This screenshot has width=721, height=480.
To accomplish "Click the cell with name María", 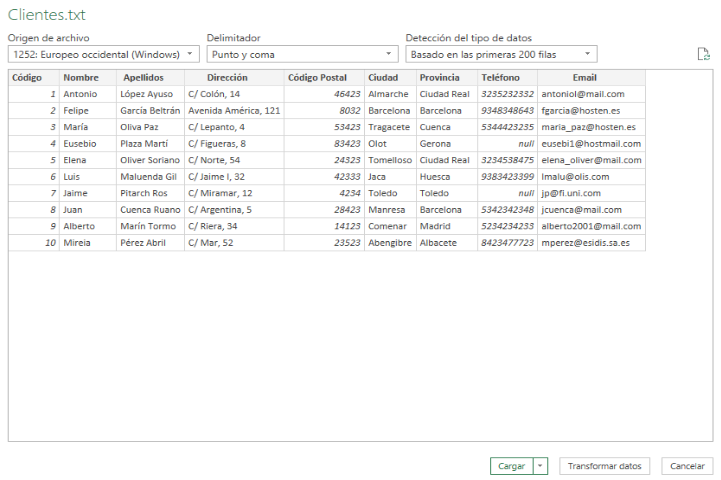I will 88,127.
